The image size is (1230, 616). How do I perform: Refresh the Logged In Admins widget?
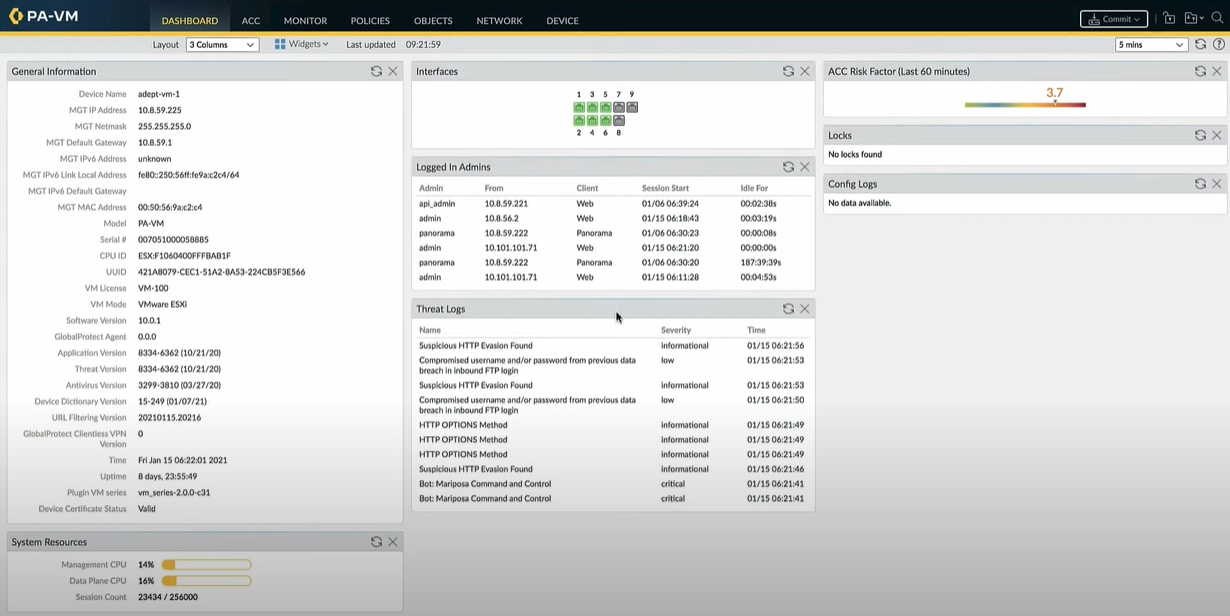click(788, 167)
